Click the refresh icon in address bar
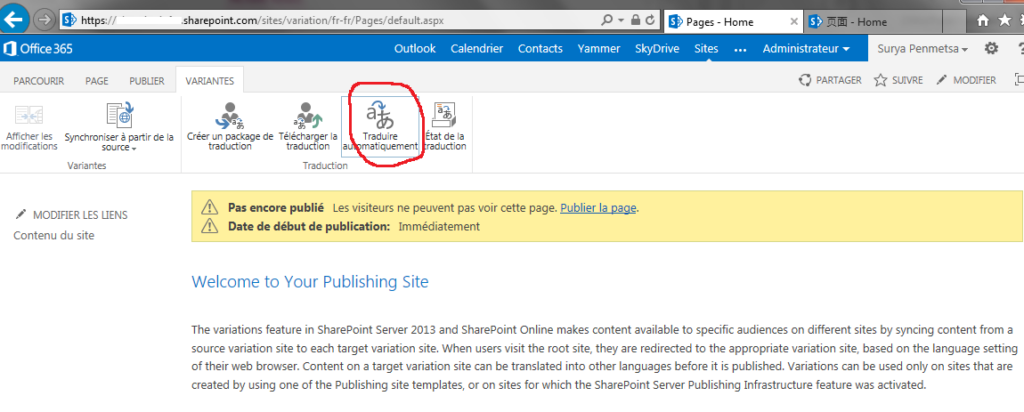 (x=649, y=20)
